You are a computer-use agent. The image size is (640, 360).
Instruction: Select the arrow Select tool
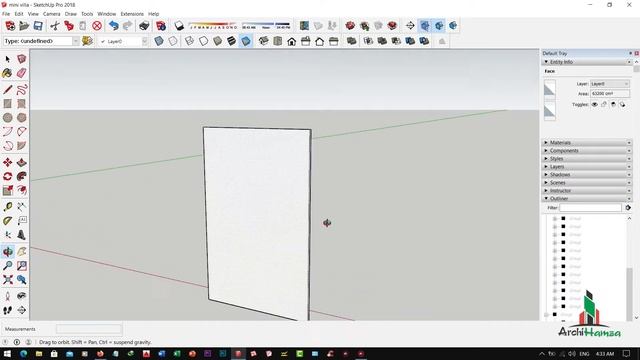pyautogui.click(x=7, y=59)
